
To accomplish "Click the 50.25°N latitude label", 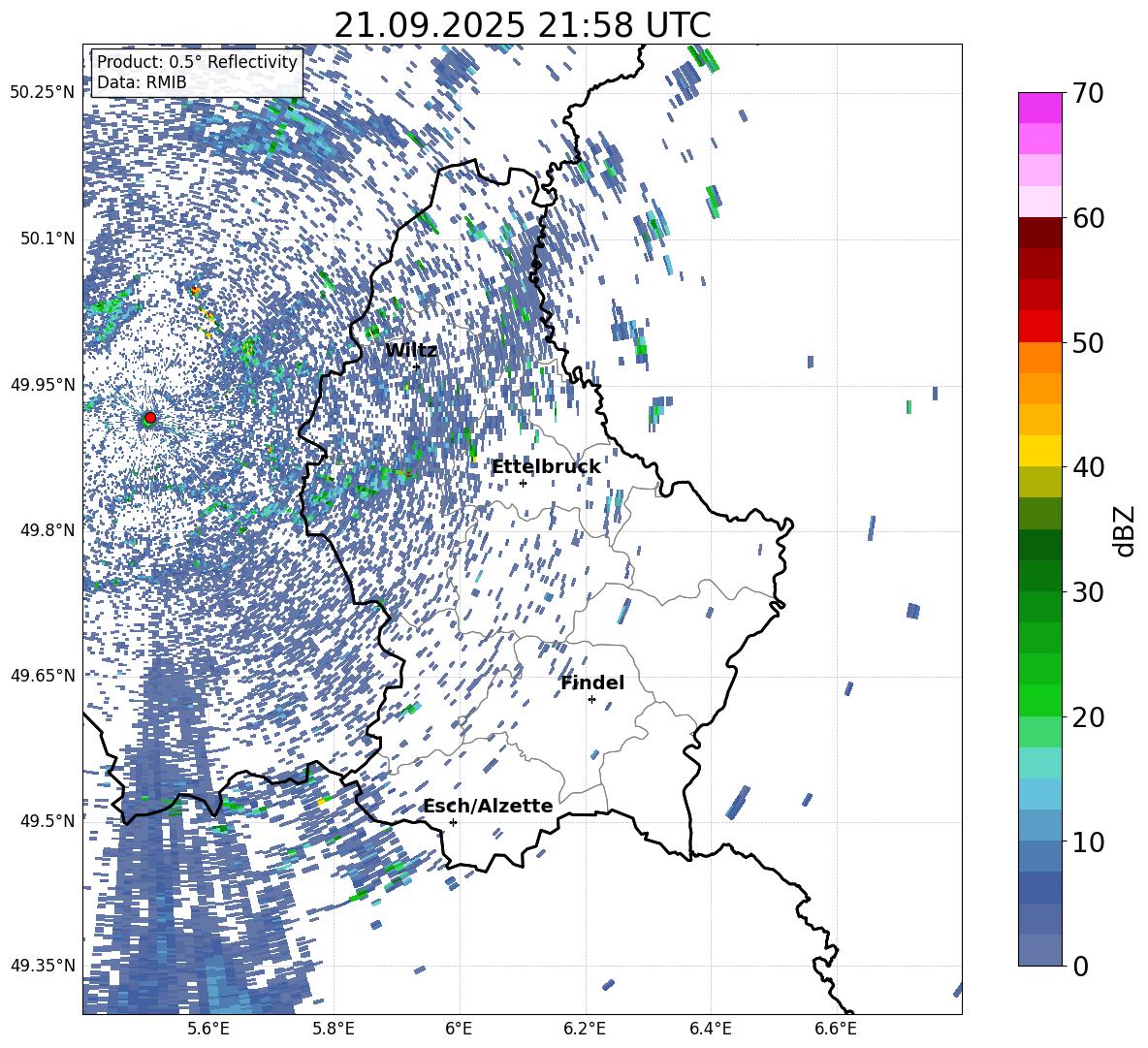I will 43,93.
